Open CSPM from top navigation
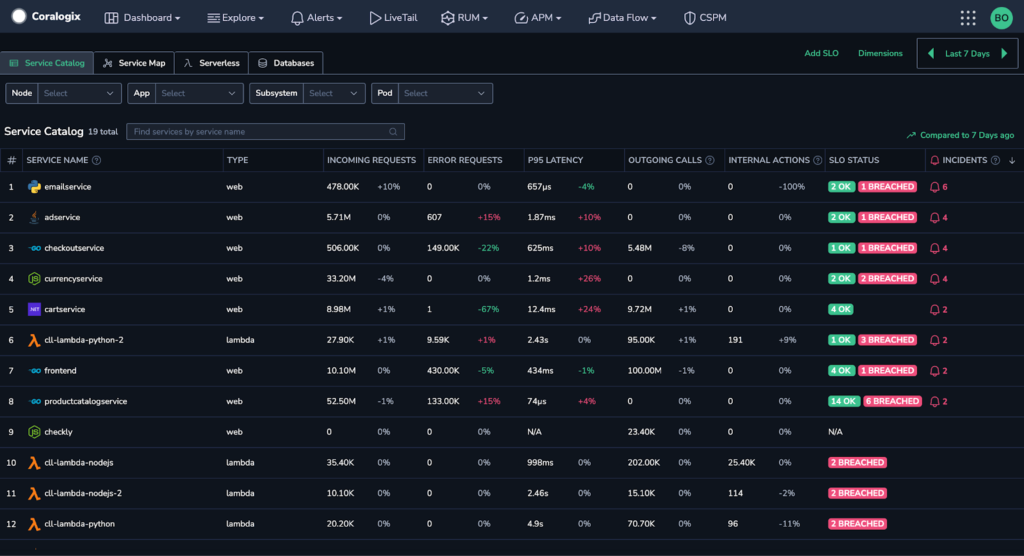The image size is (1024, 556). [x=705, y=18]
